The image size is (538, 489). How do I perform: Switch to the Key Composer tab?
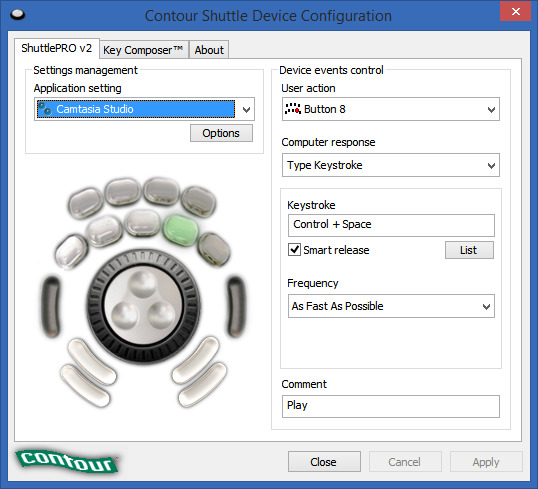pos(143,50)
